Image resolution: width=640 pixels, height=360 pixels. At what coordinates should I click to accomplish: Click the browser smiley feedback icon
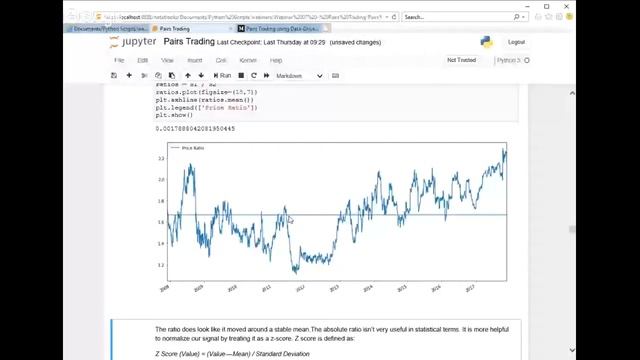[x=569, y=17]
